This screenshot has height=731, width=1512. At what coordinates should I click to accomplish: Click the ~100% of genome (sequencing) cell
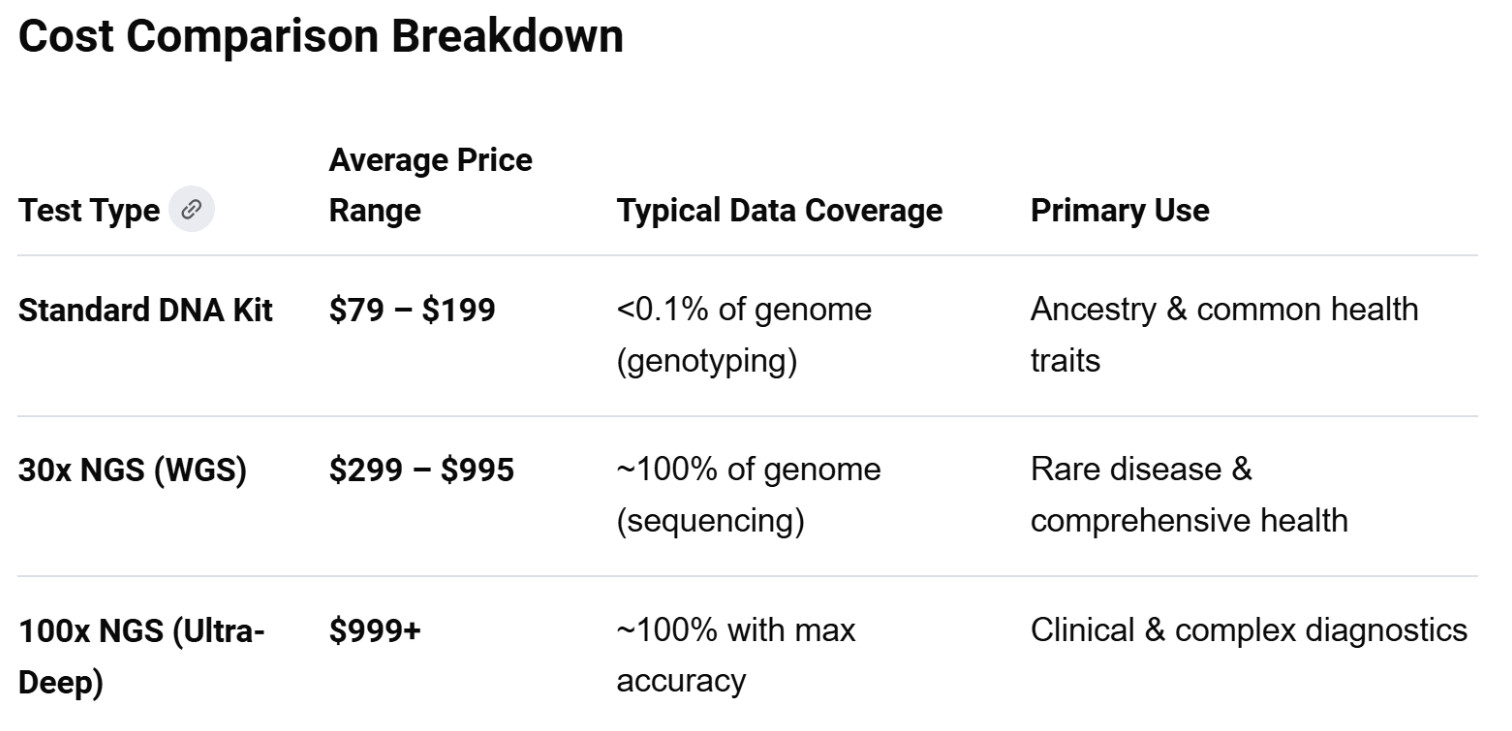coord(749,495)
